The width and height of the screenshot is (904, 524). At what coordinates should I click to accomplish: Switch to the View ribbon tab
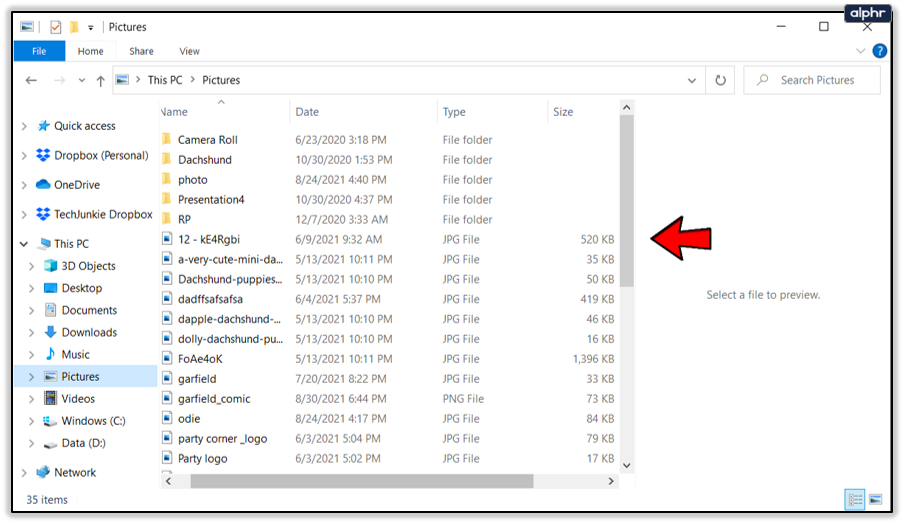(x=189, y=51)
